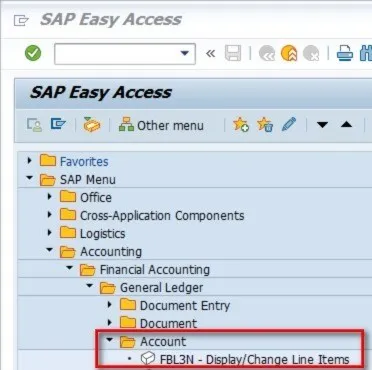372x370 pixels.
Task: Open Other menu button
Action: click(161, 125)
